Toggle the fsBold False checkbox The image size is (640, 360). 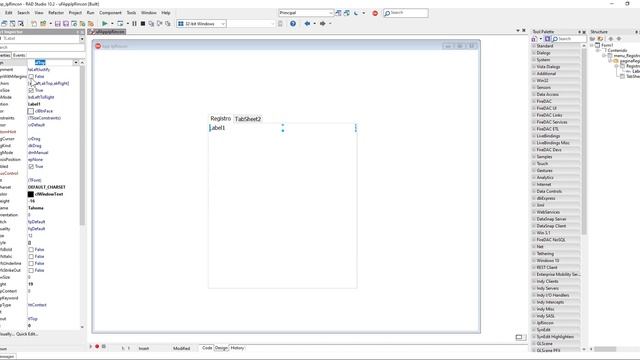coord(31,249)
